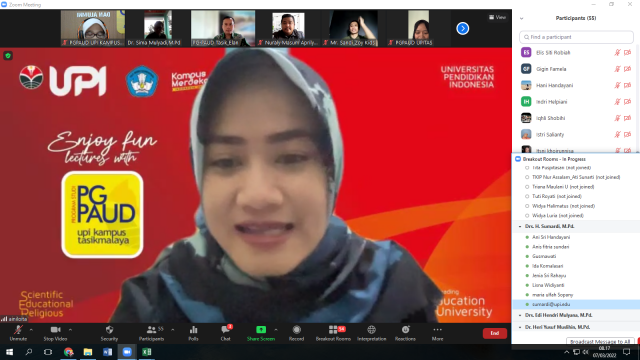Click Hani Handayani's muted mic icon
Screen dimensions: 640x360
click(618, 85)
